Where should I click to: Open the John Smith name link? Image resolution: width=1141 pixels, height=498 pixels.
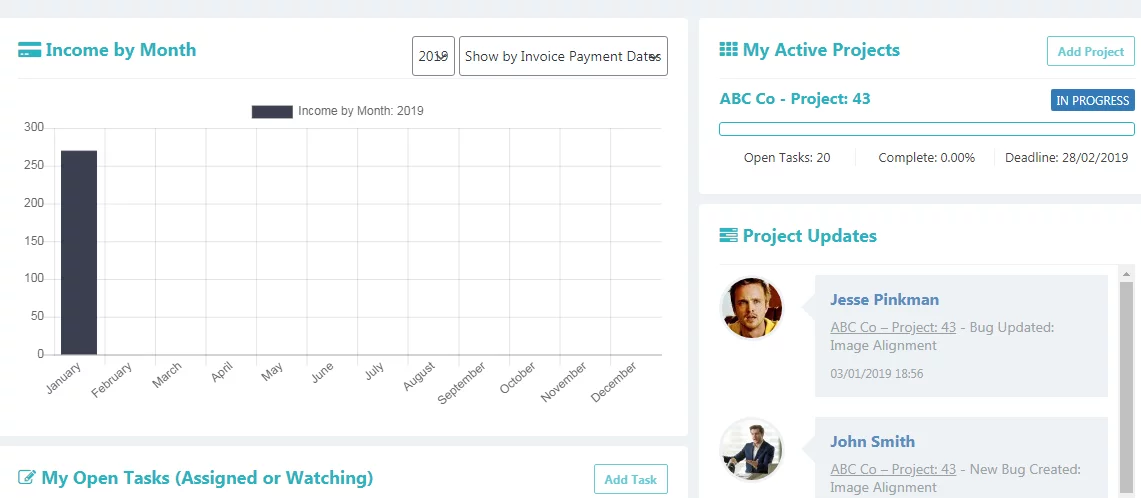872,441
